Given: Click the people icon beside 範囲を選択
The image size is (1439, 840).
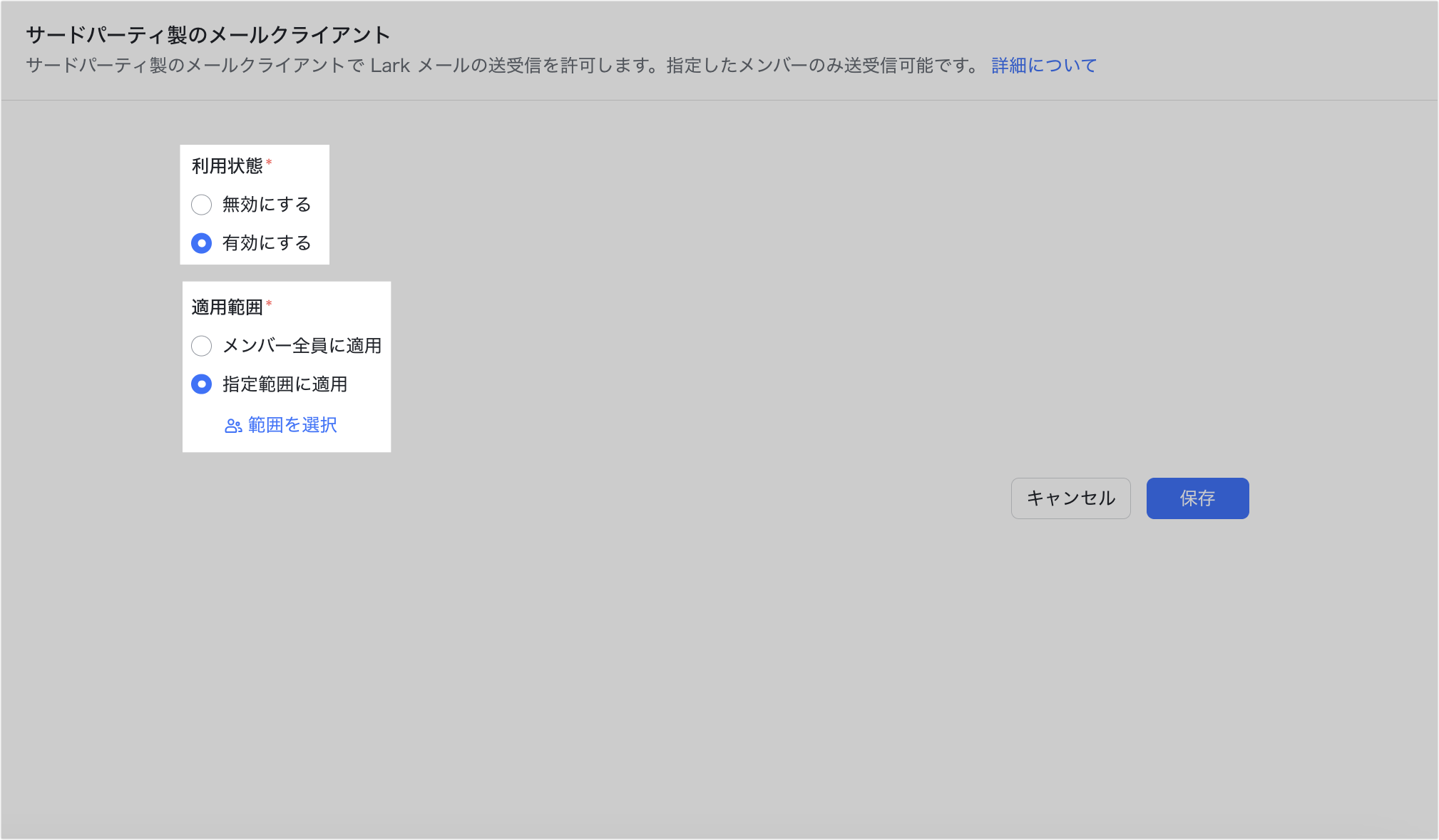Looking at the screenshot, I should tap(232, 426).
